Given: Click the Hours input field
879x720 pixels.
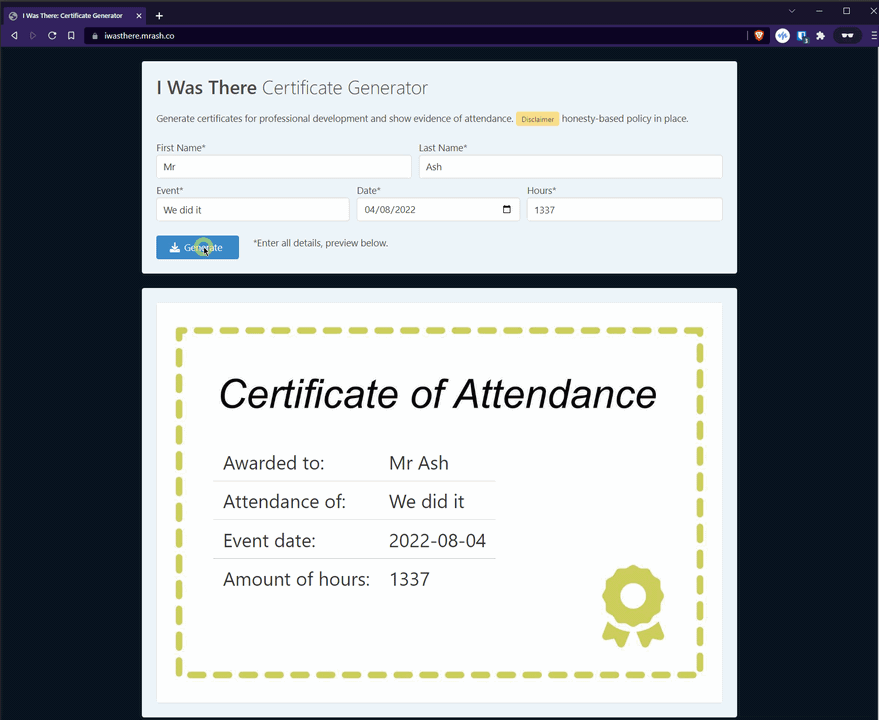Looking at the screenshot, I should (624, 210).
